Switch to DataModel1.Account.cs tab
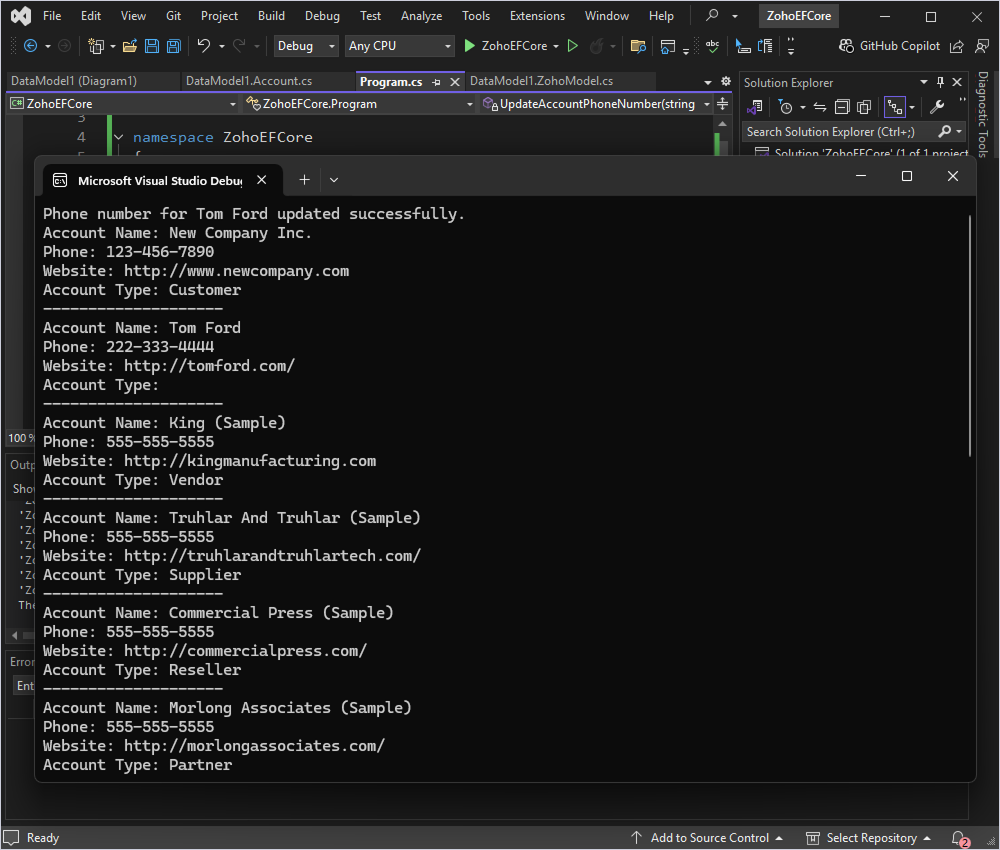 pyautogui.click(x=249, y=81)
